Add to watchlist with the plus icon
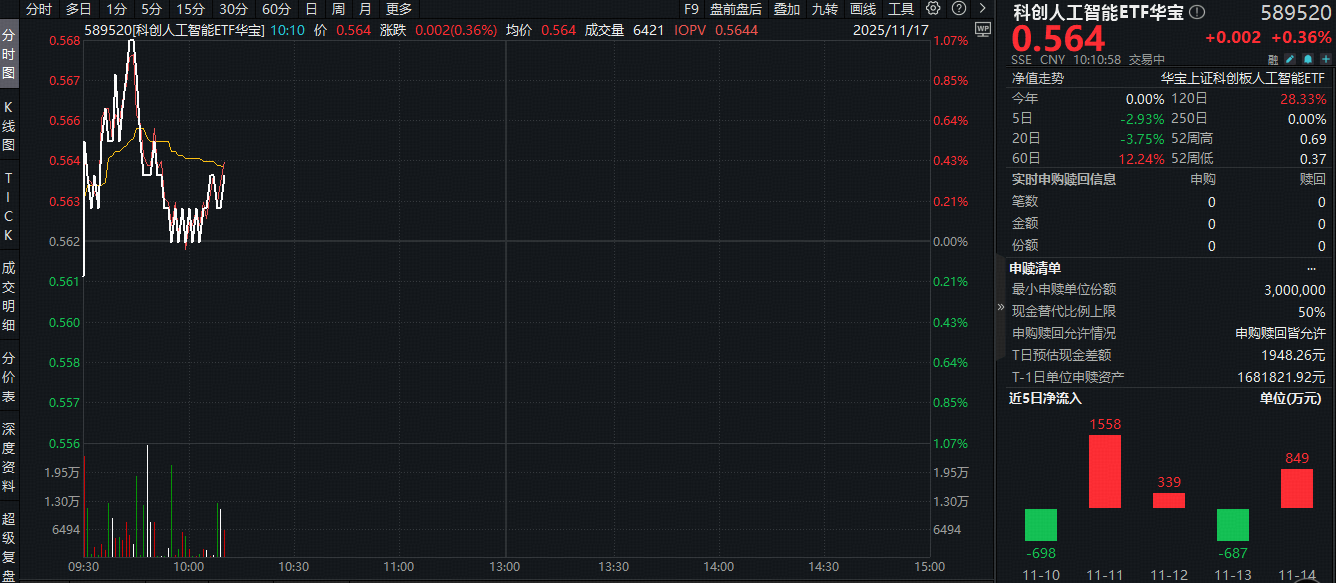 (x=1323, y=59)
